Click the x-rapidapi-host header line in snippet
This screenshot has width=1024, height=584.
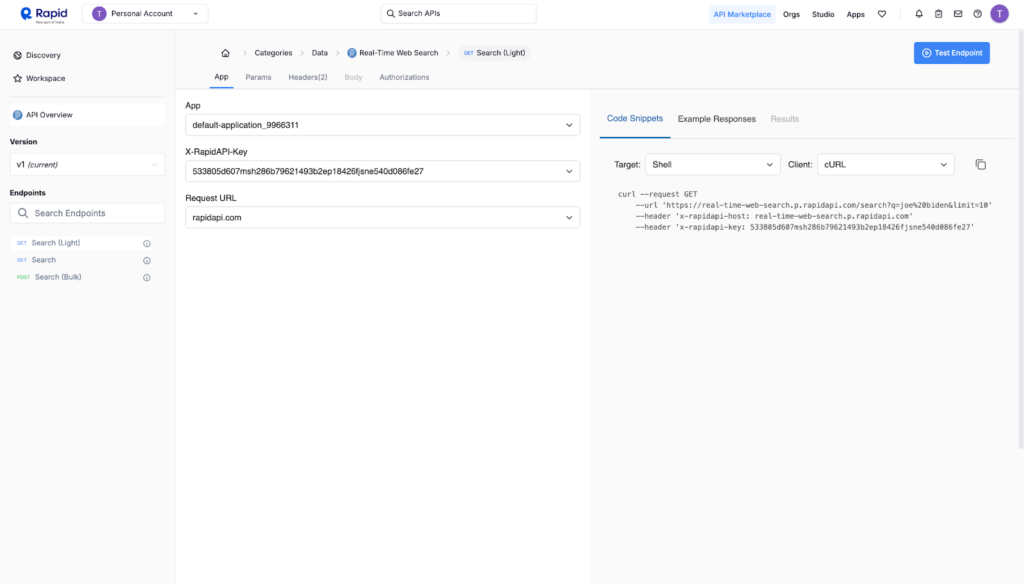point(774,216)
